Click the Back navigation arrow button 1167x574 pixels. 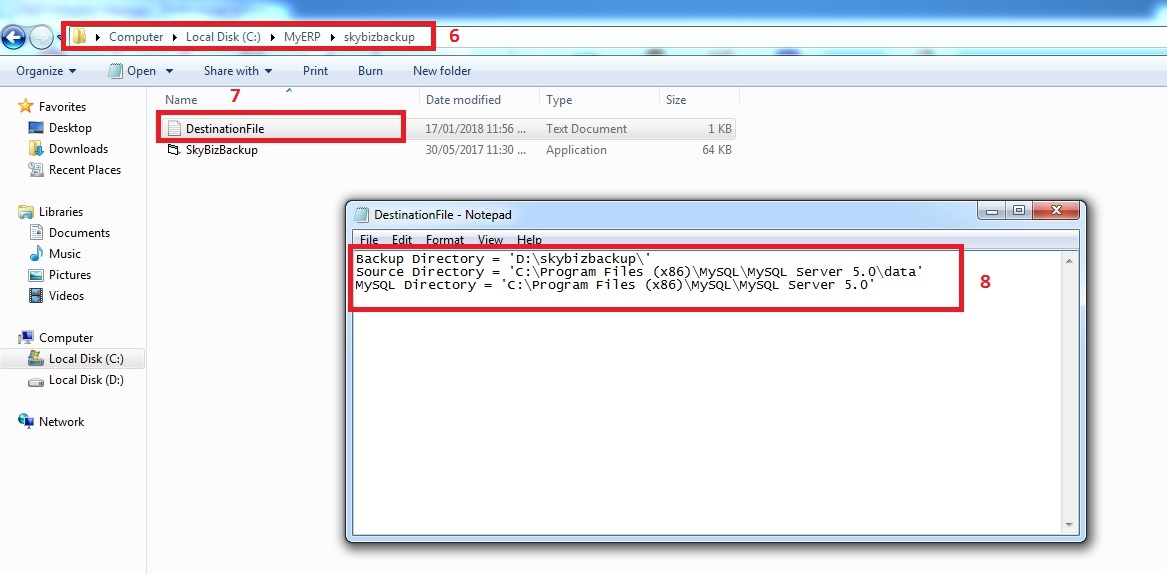coord(13,38)
